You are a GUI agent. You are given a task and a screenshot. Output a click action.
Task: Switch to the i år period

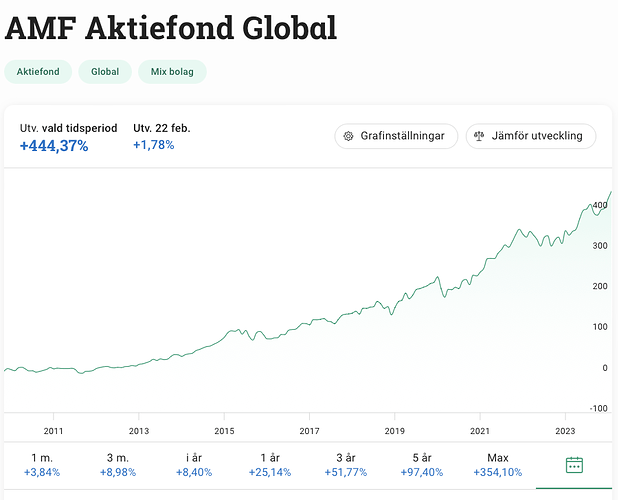tap(194, 464)
